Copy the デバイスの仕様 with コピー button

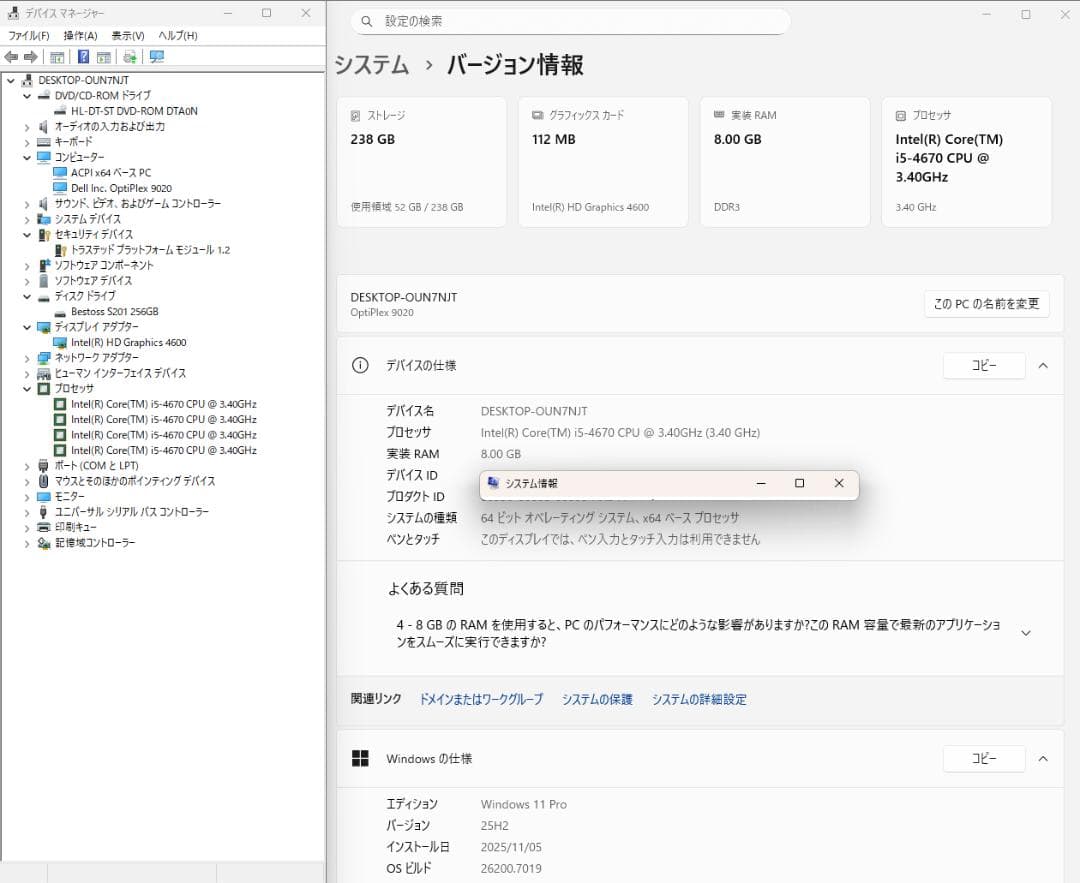[983, 366]
